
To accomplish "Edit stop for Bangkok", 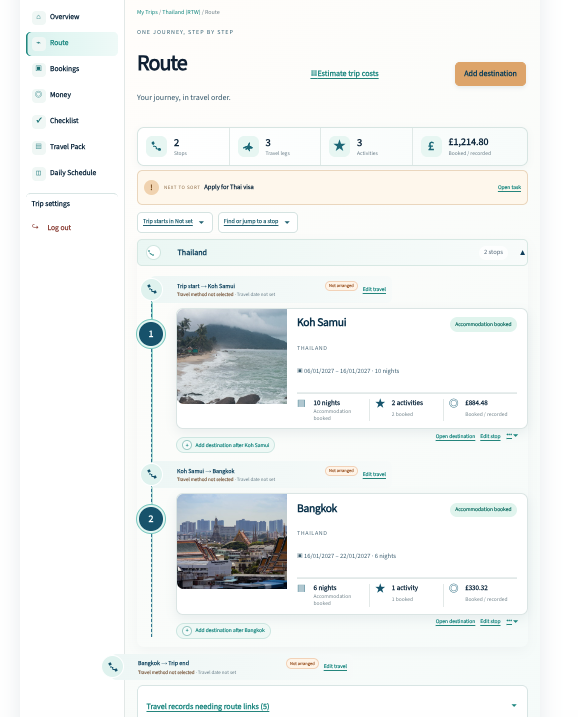I will [490, 621].
